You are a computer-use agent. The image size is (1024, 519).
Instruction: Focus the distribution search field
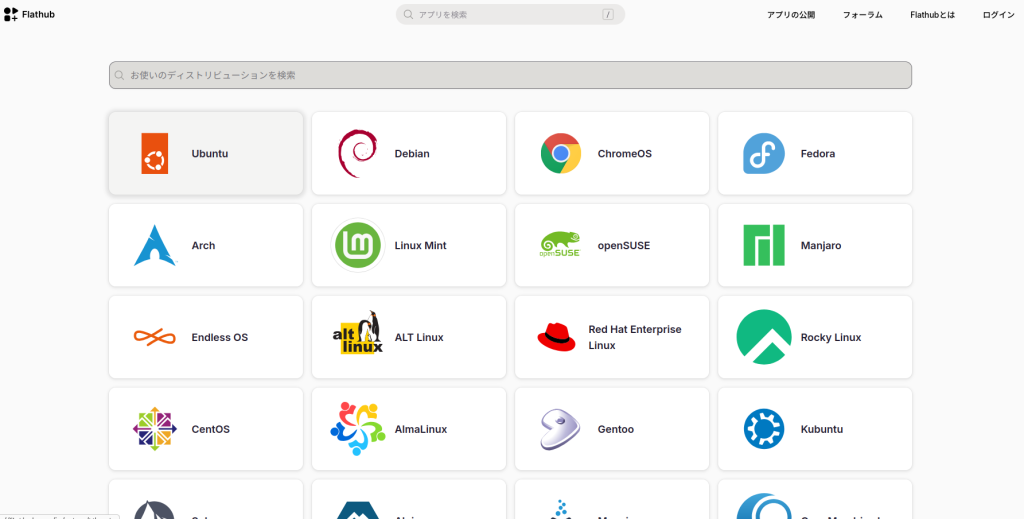pos(510,75)
